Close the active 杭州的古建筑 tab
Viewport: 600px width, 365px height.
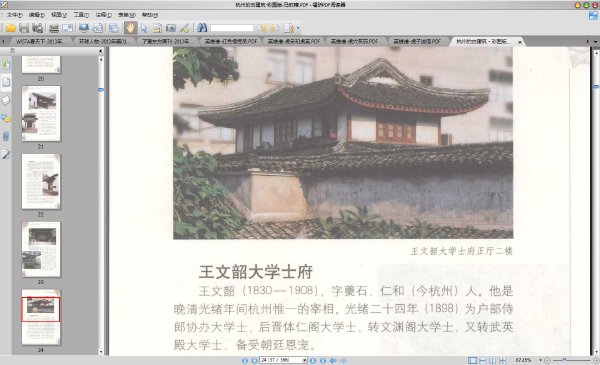tap(520, 42)
